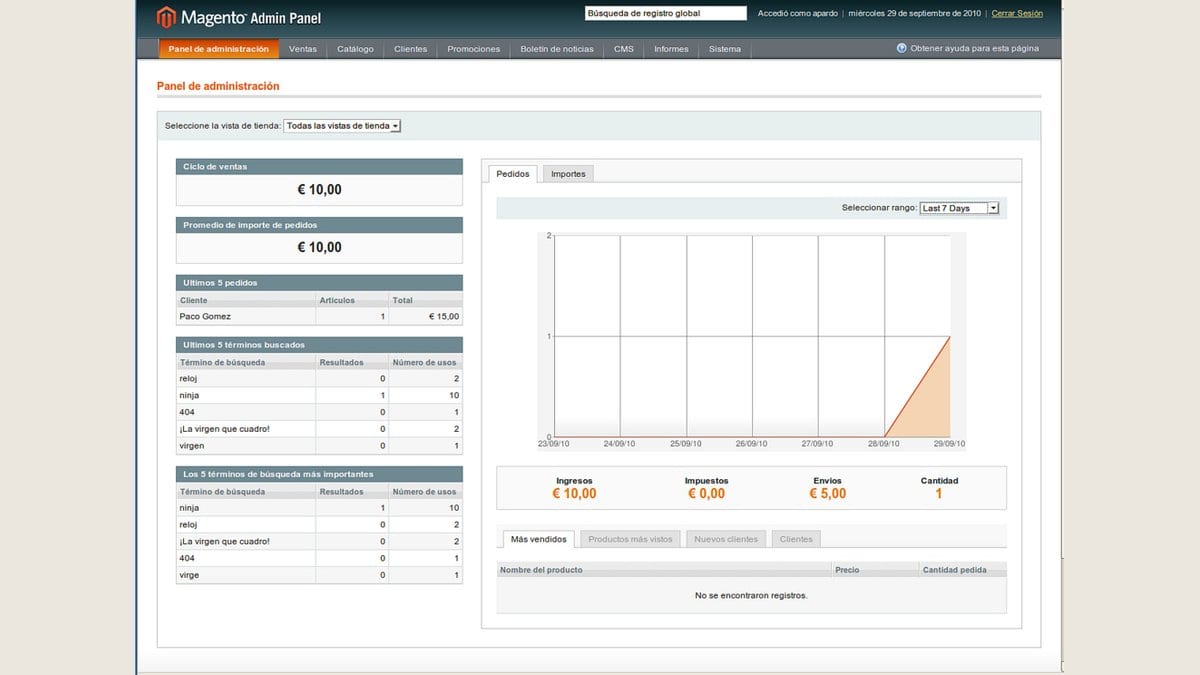Screen dimensions: 1200x675
Task: Click 'reloj' in top search terms
Action: [189, 525]
